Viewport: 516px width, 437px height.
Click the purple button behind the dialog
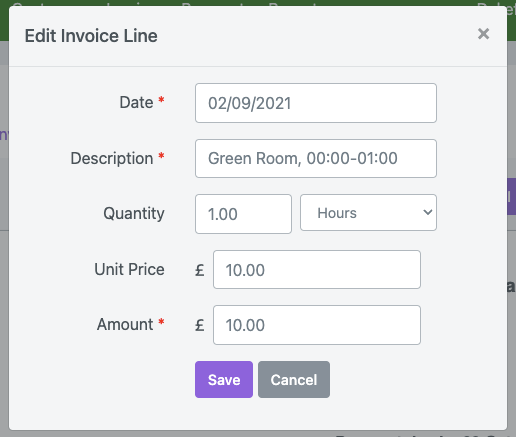[511, 197]
